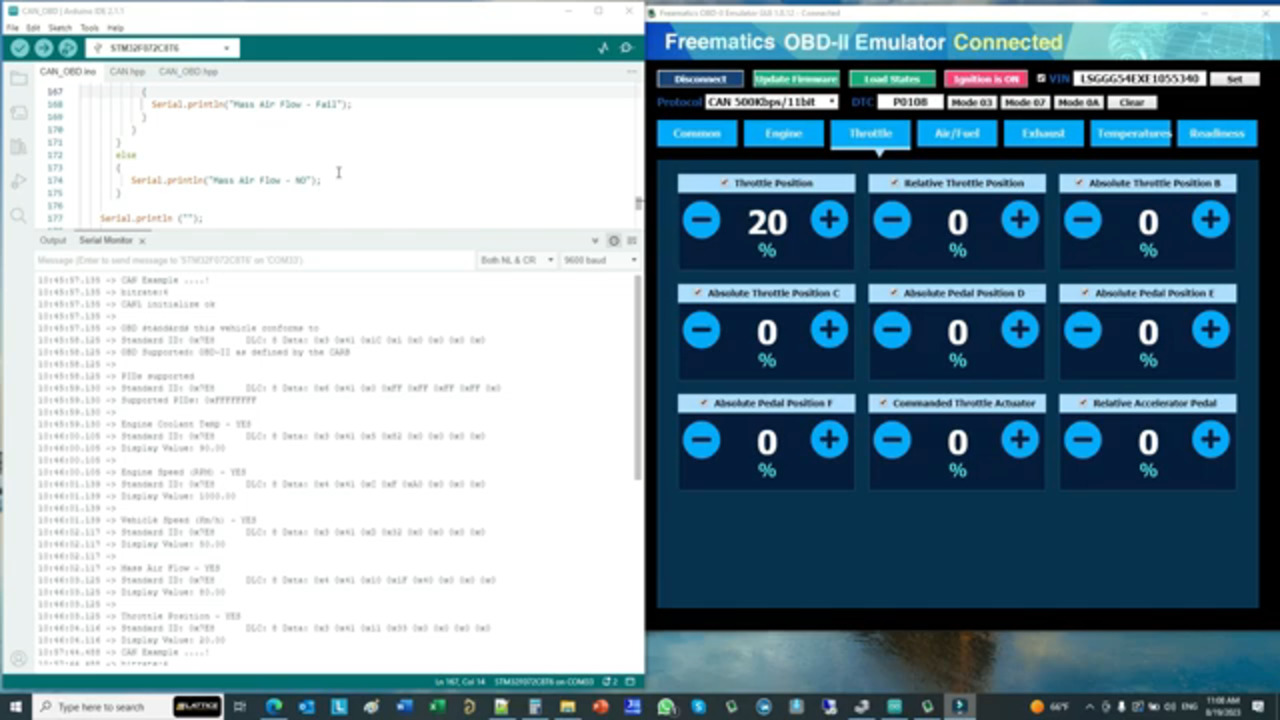Toggle the Relative Throttle Position checkbox

click(894, 183)
